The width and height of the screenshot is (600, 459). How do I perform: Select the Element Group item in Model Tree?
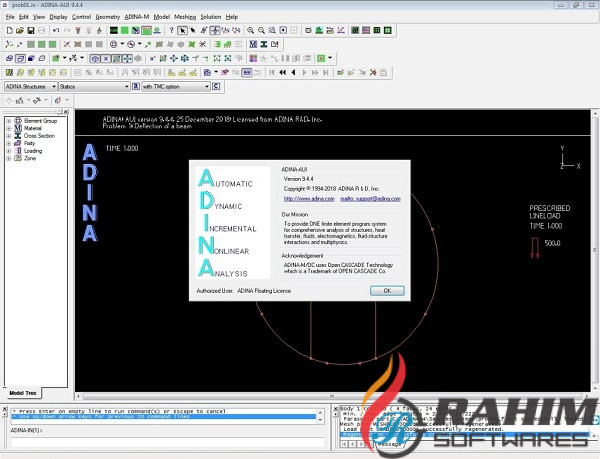[x=41, y=121]
